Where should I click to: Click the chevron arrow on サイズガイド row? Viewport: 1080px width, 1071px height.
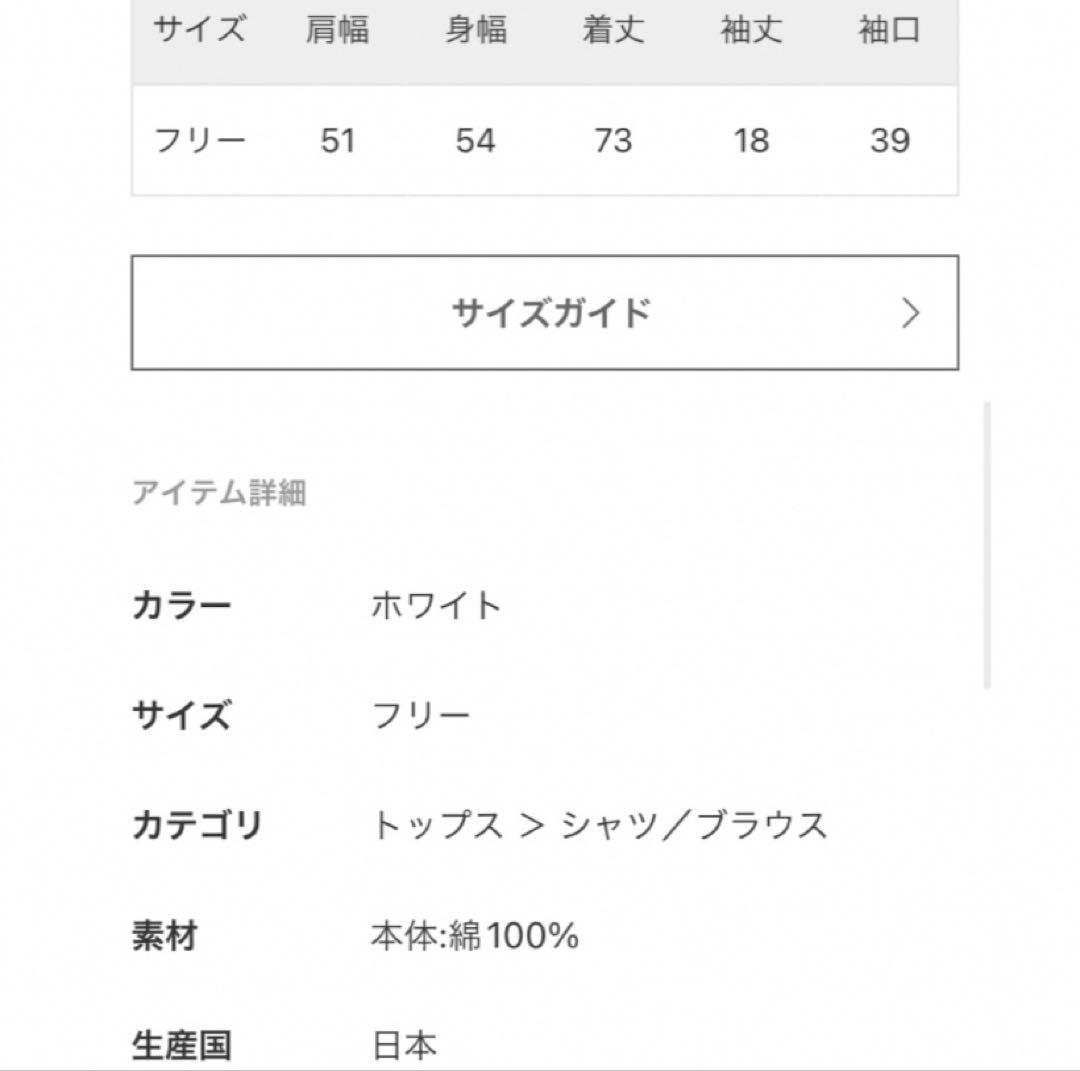click(x=910, y=312)
